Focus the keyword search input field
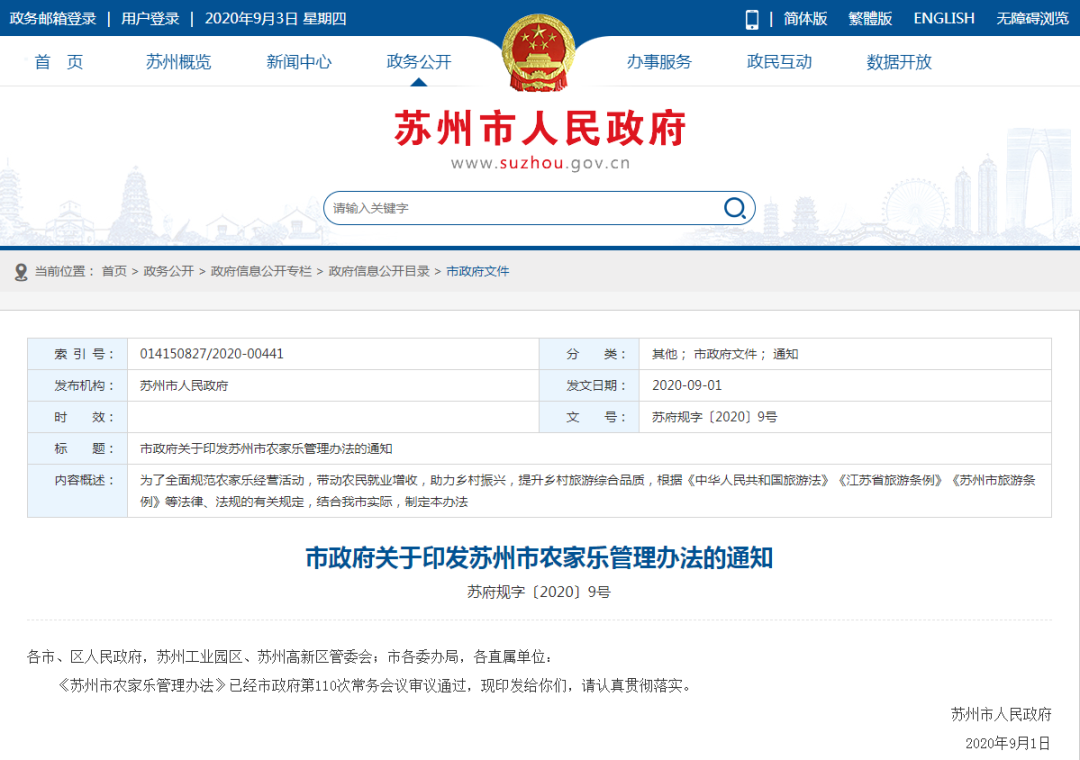 (x=539, y=208)
